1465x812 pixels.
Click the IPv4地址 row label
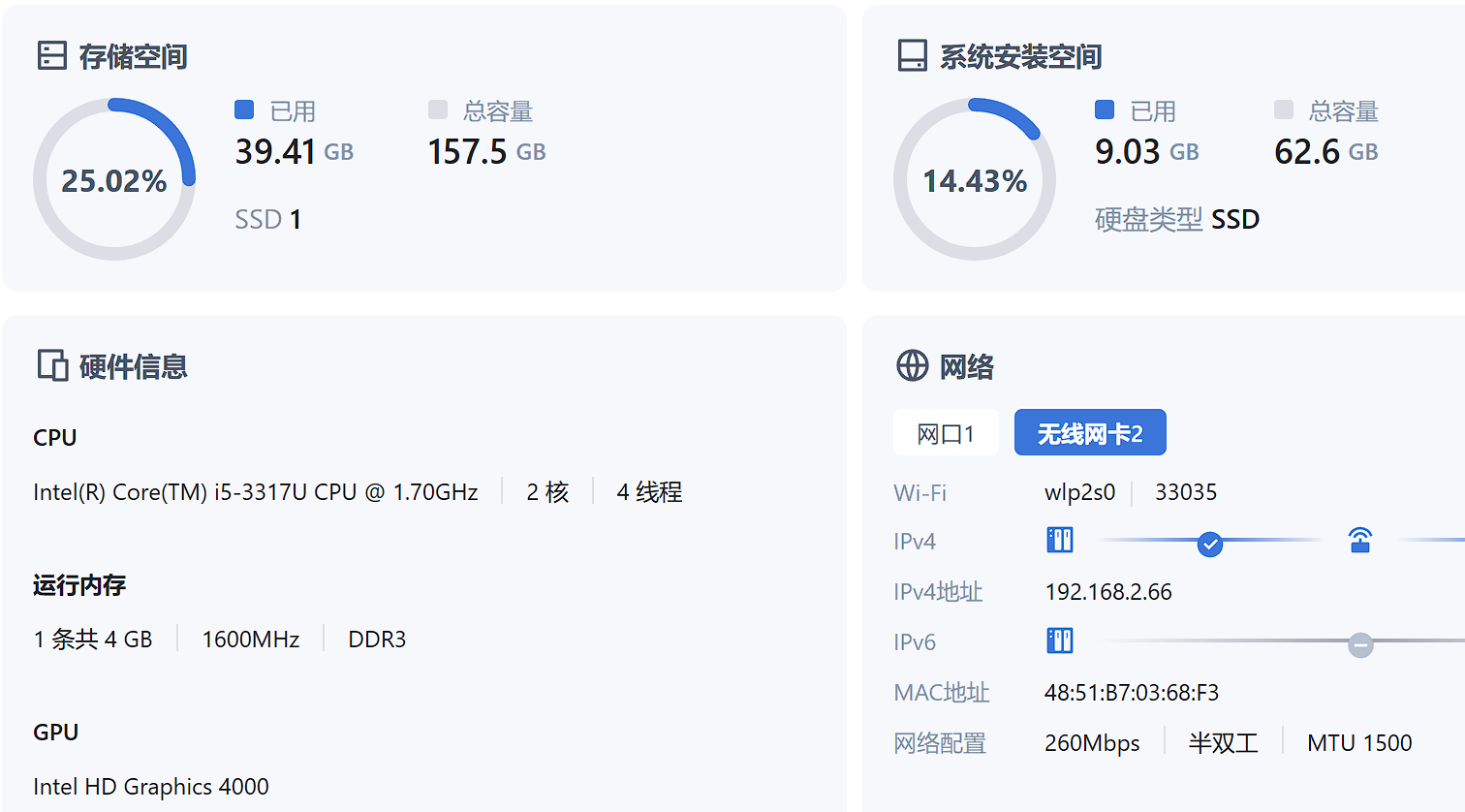(938, 592)
